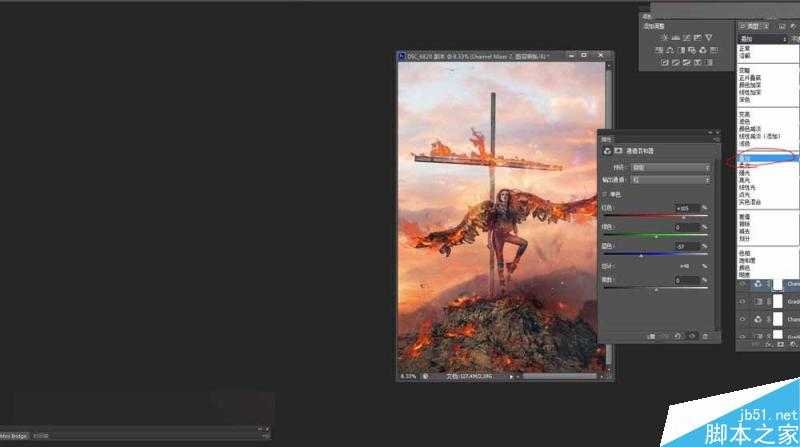
Task: Click the red channel percentage input field
Action: (x=686, y=208)
